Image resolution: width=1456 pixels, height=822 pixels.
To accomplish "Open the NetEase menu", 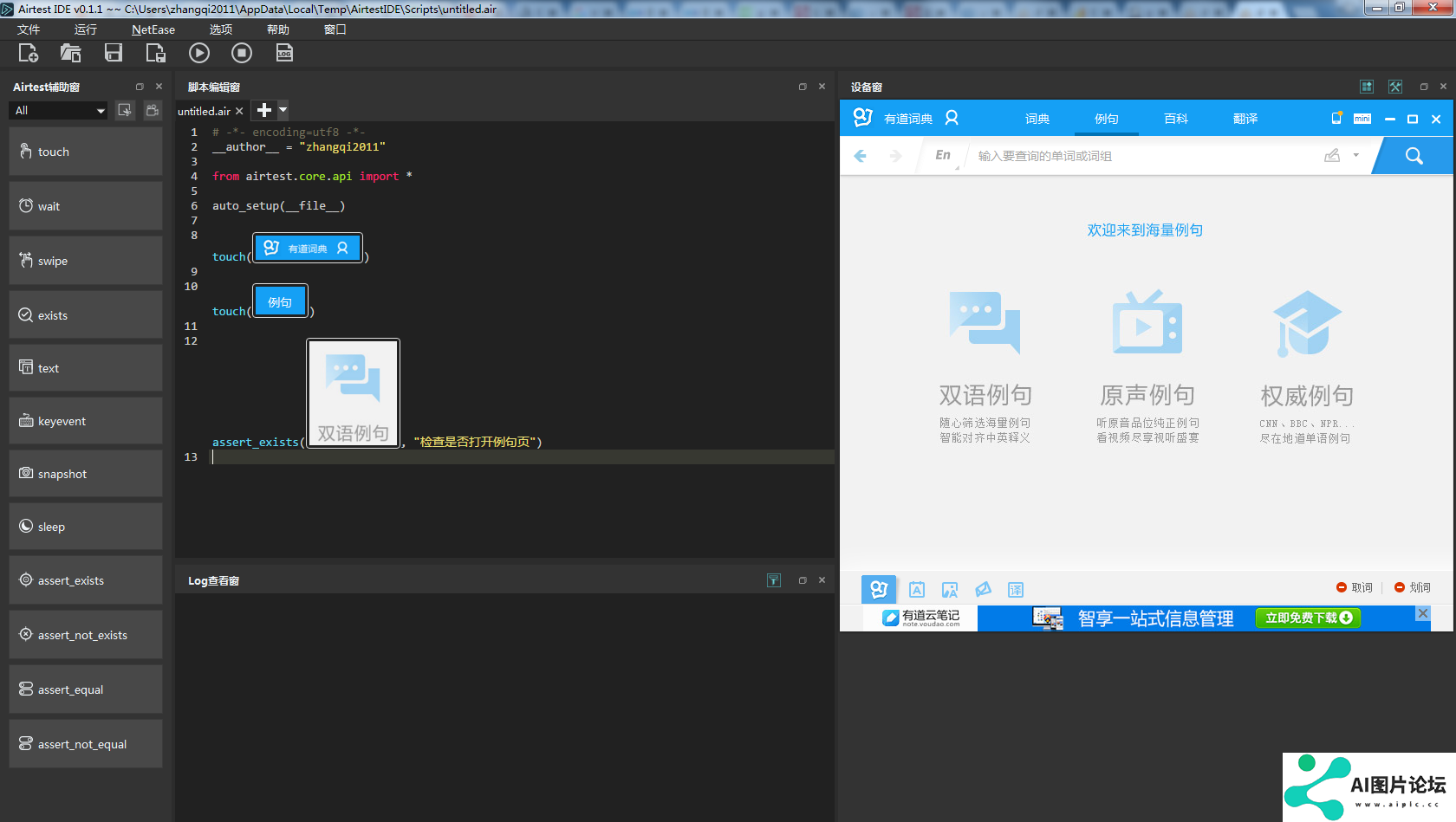I will 153,29.
